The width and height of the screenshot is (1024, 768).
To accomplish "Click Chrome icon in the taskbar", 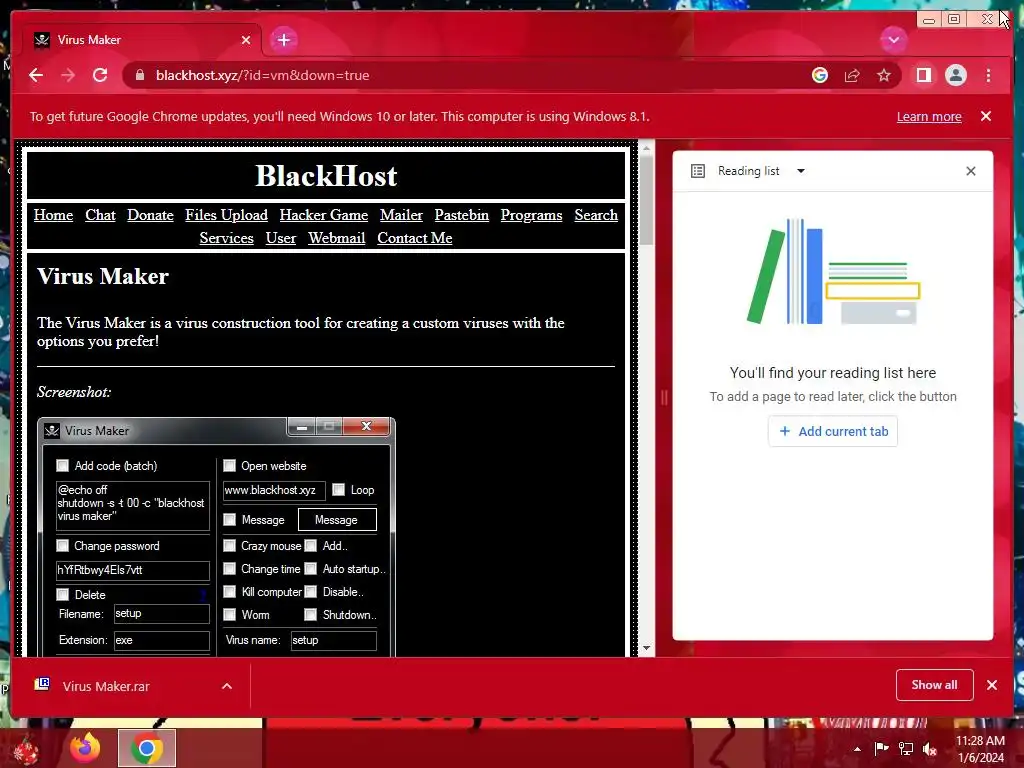I will [x=147, y=748].
